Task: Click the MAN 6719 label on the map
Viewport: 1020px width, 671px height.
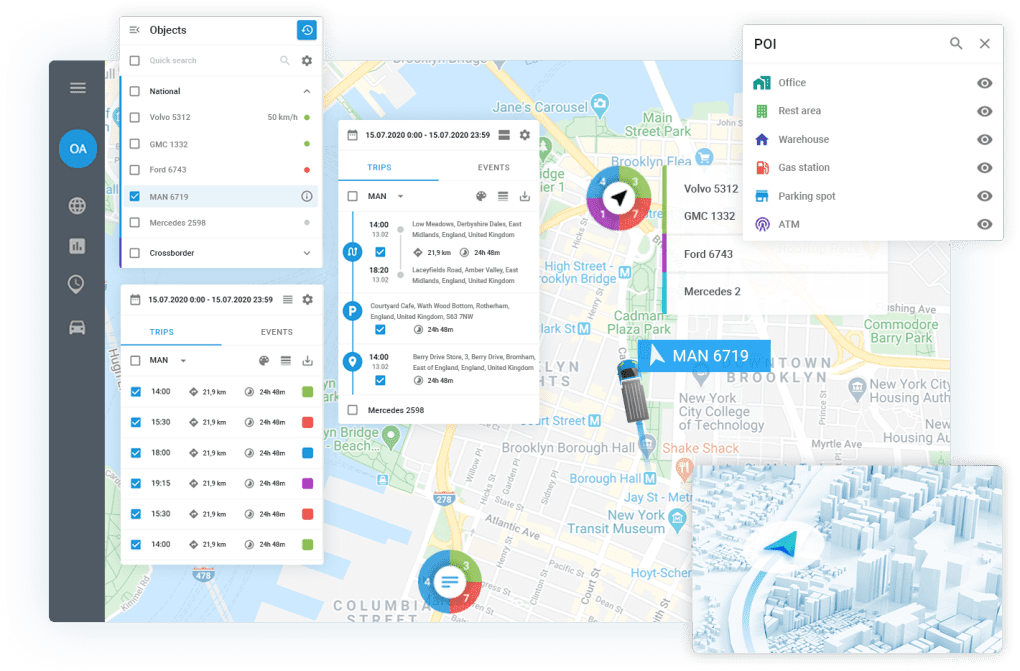Action: coord(705,356)
